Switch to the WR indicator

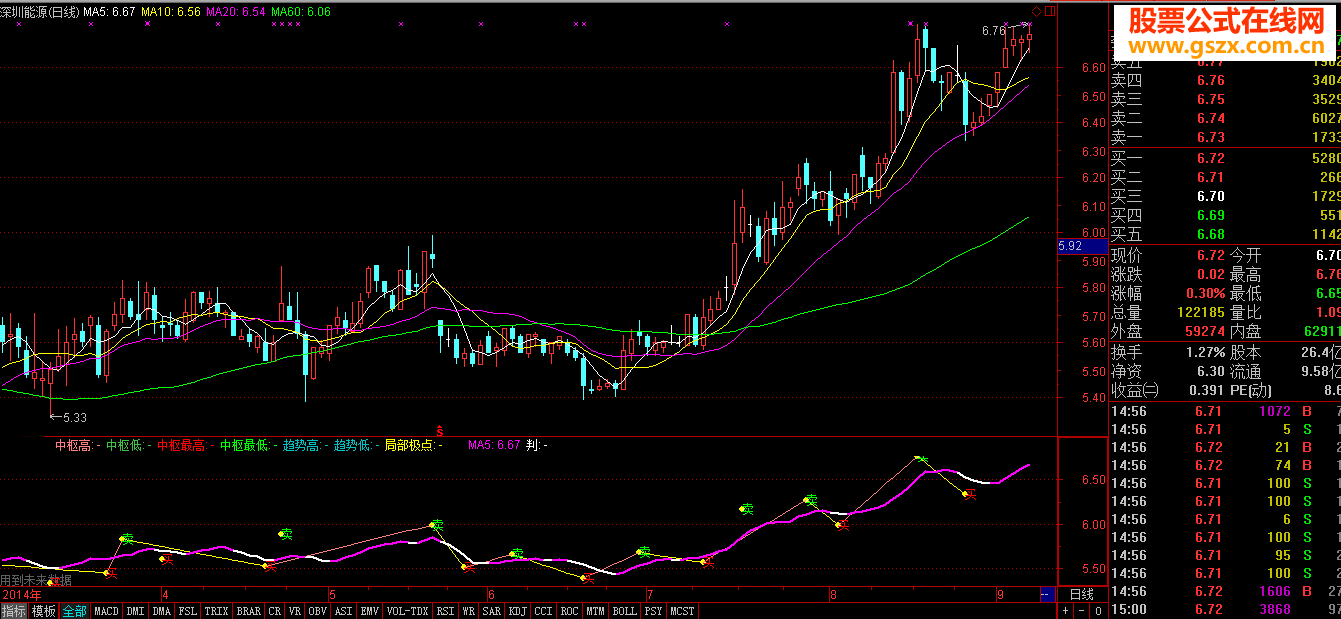pyautogui.click(x=469, y=610)
